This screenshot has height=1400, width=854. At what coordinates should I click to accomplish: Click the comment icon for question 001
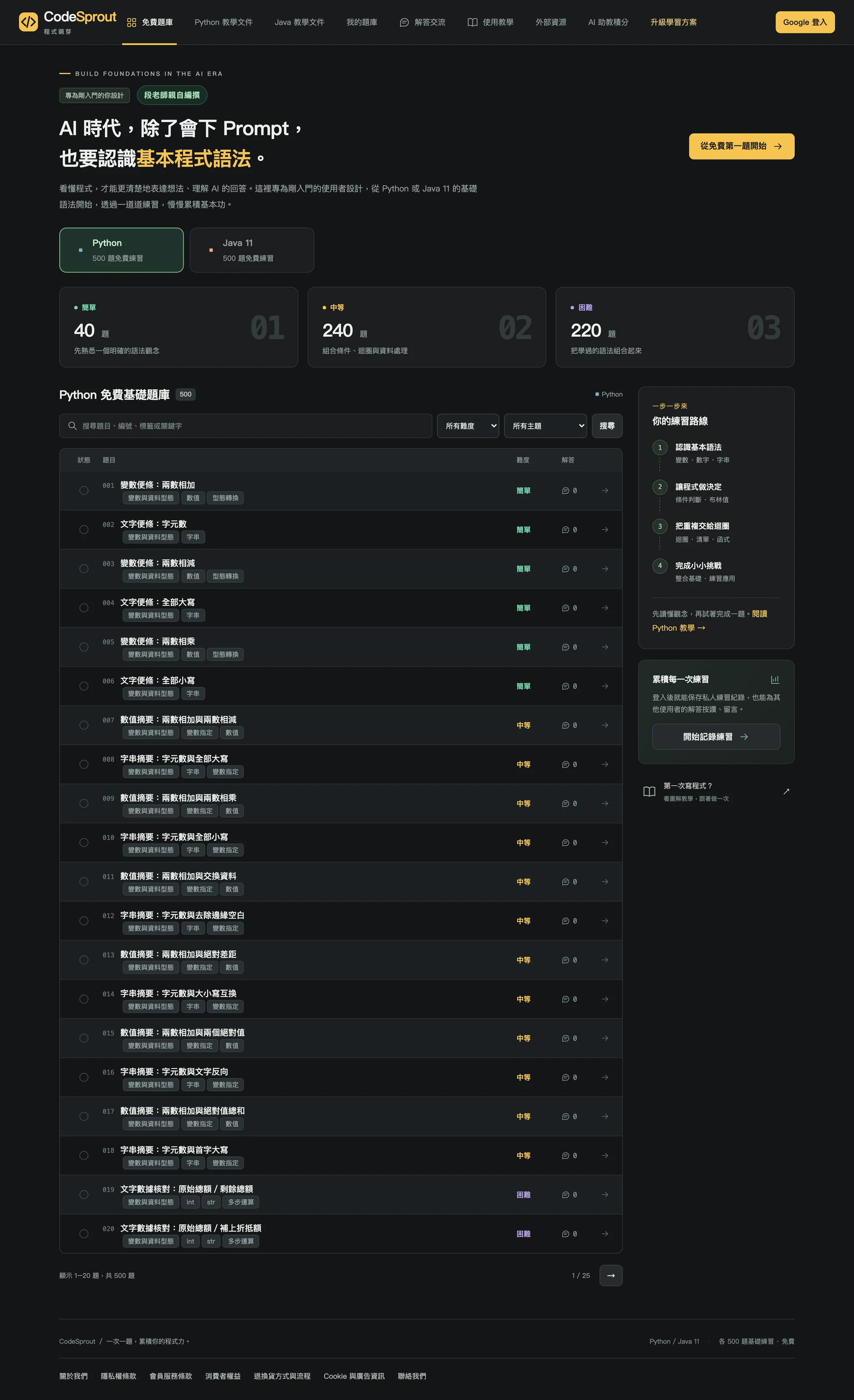point(565,490)
